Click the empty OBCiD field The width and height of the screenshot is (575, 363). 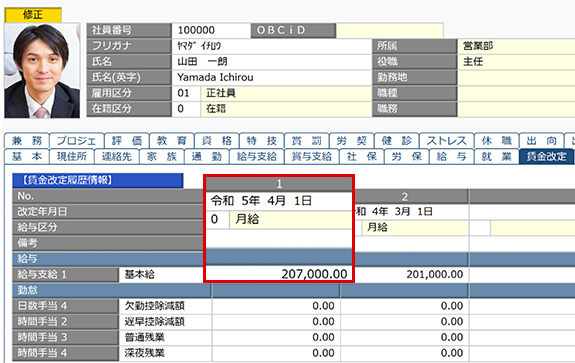coord(389,30)
